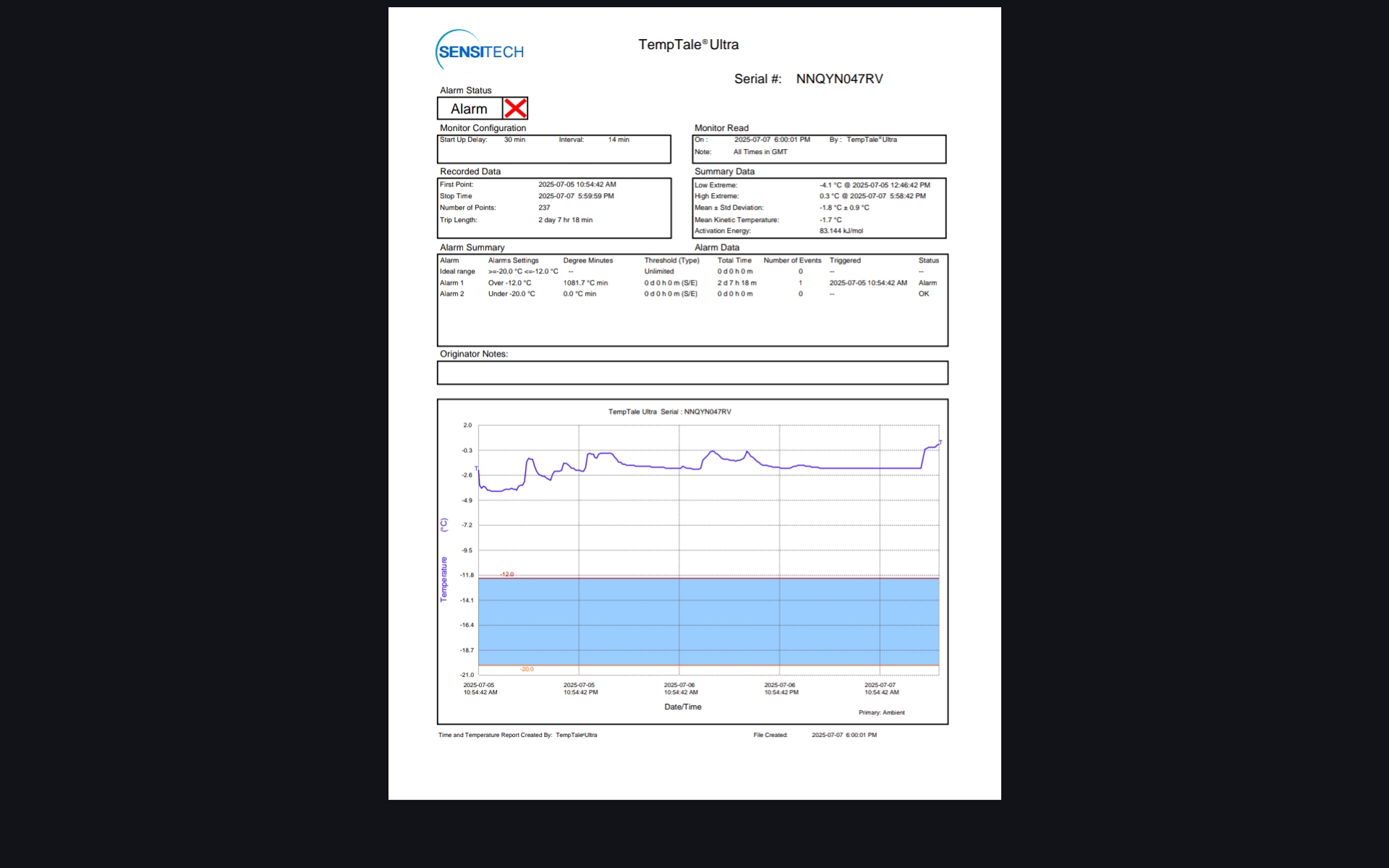Click the red -12.0 threshold line label
The height and width of the screenshot is (868, 1389).
tap(507, 574)
